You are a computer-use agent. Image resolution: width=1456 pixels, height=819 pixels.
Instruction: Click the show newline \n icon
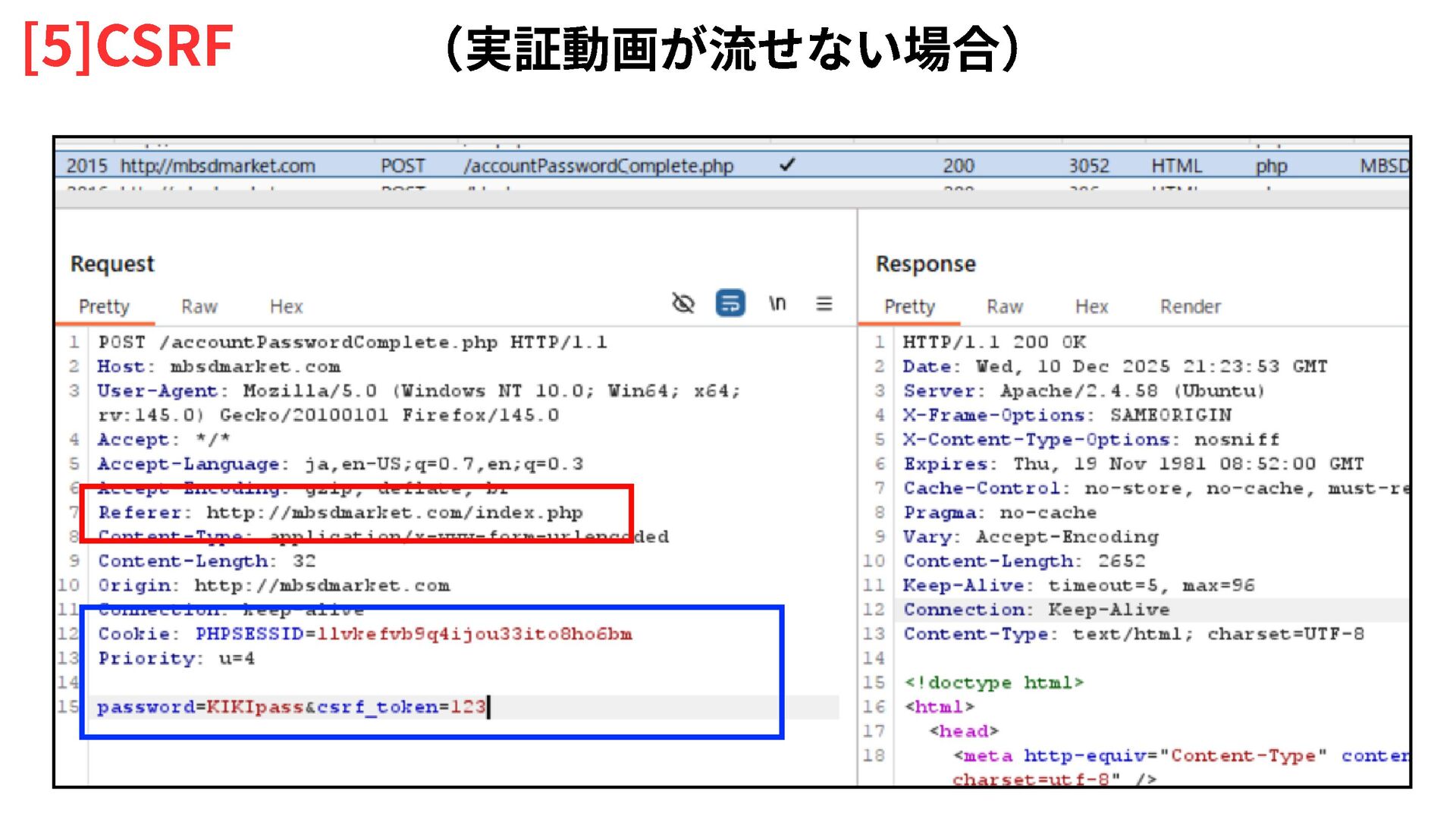coord(777,304)
